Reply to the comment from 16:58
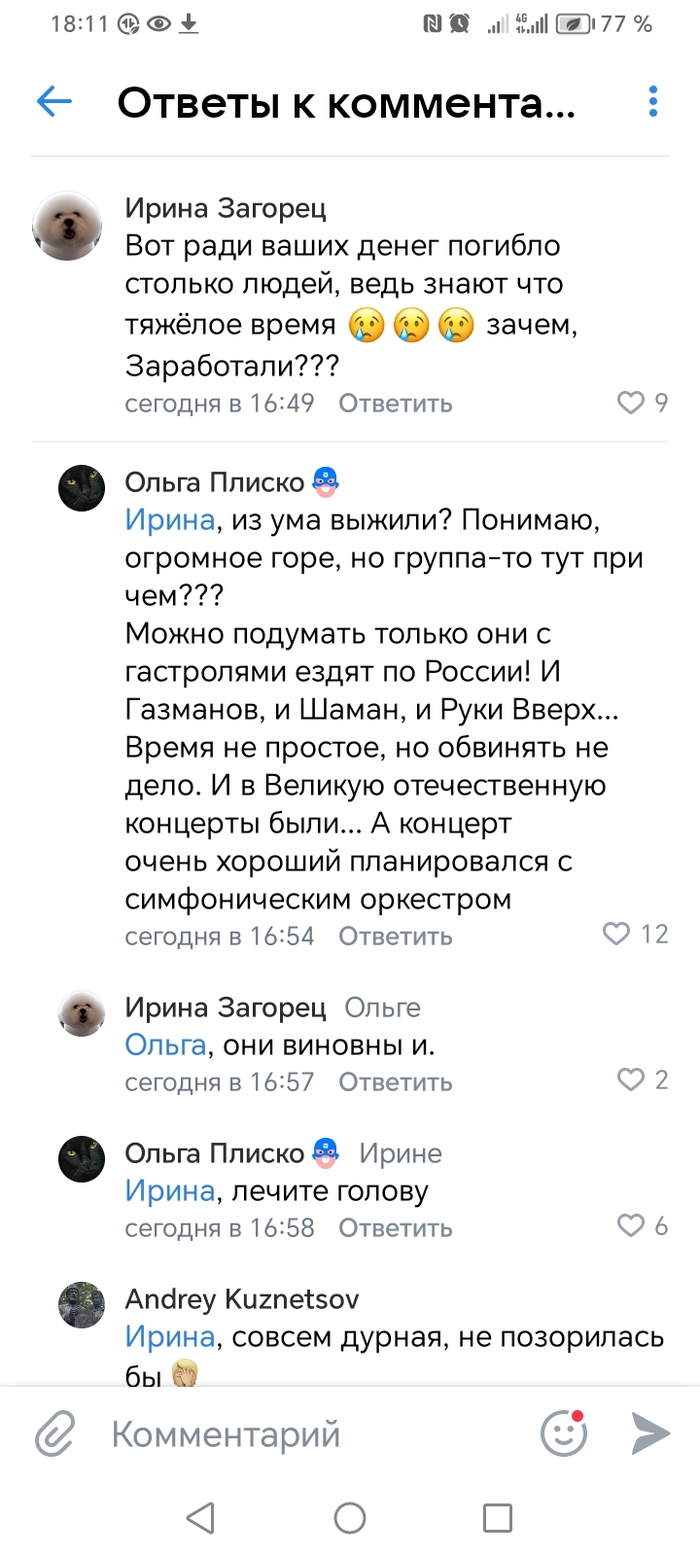 395,1228
